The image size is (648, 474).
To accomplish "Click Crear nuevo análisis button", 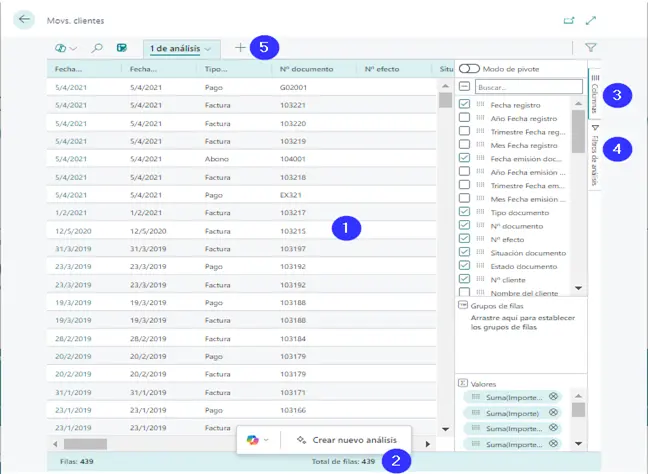I will click(347, 440).
